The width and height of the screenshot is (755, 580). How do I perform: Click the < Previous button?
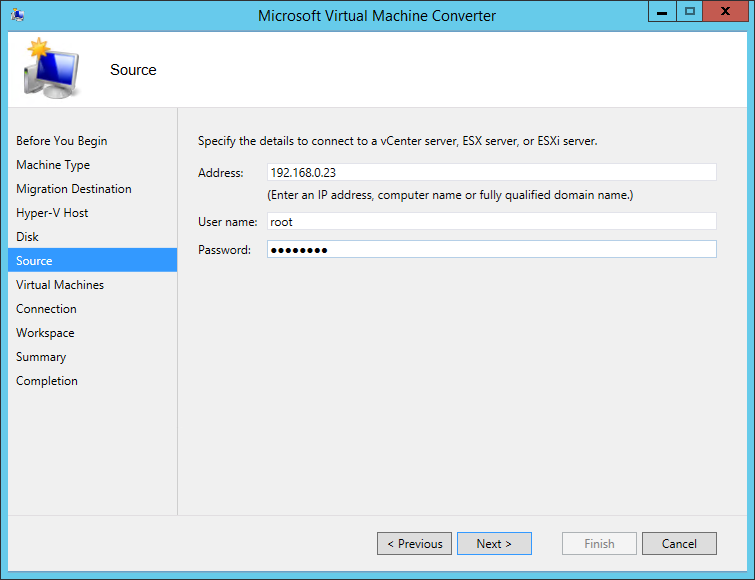click(414, 543)
